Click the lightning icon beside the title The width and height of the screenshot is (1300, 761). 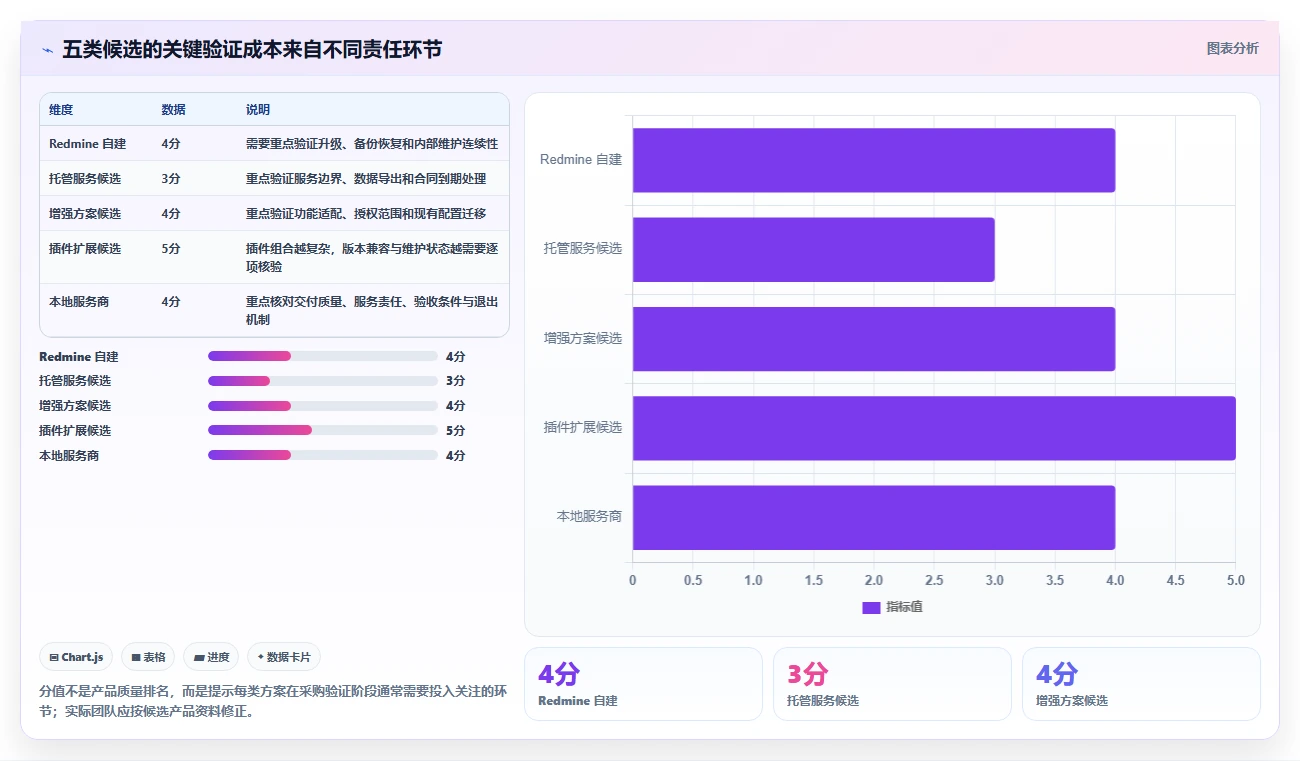click(x=48, y=50)
